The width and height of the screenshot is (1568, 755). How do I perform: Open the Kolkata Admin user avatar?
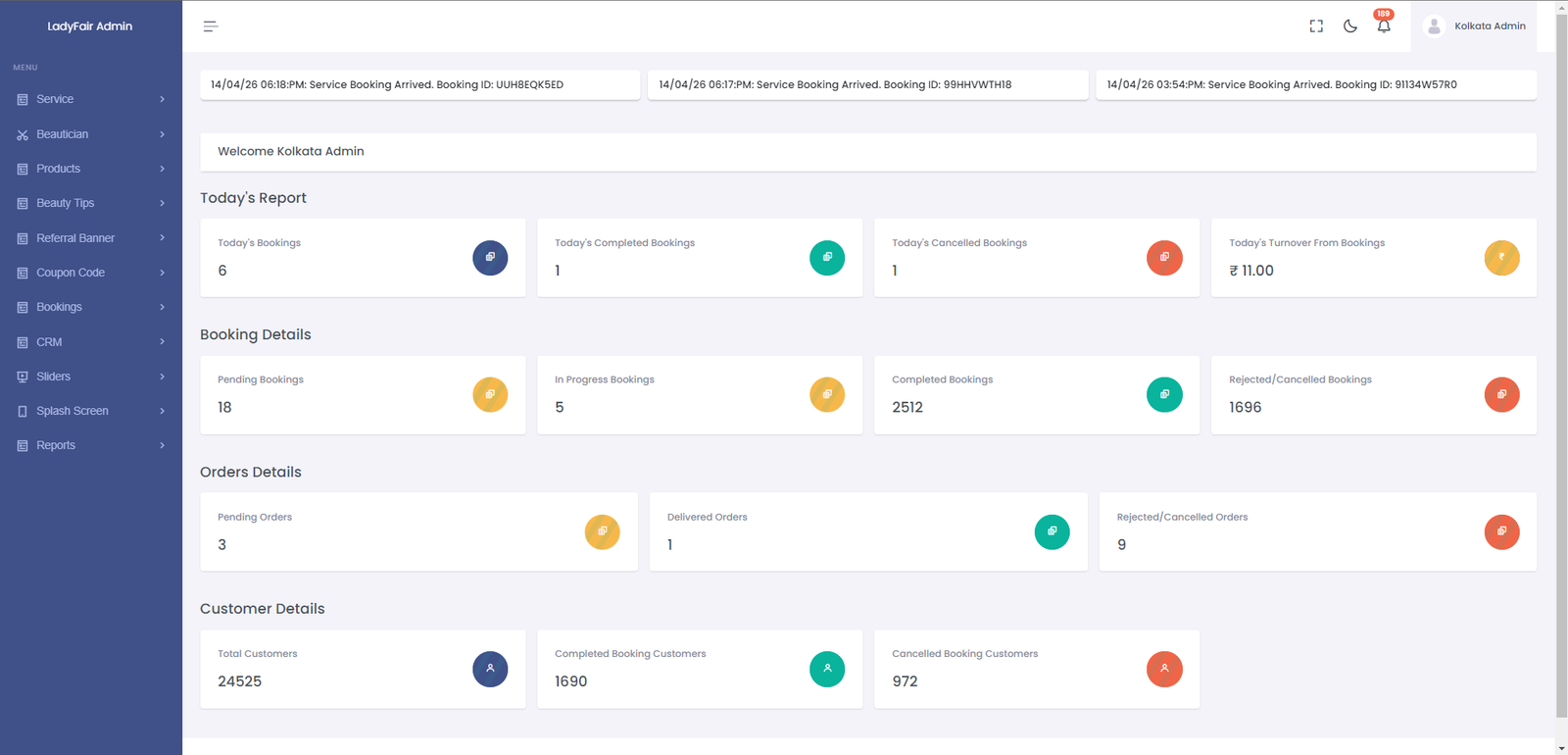(1434, 26)
